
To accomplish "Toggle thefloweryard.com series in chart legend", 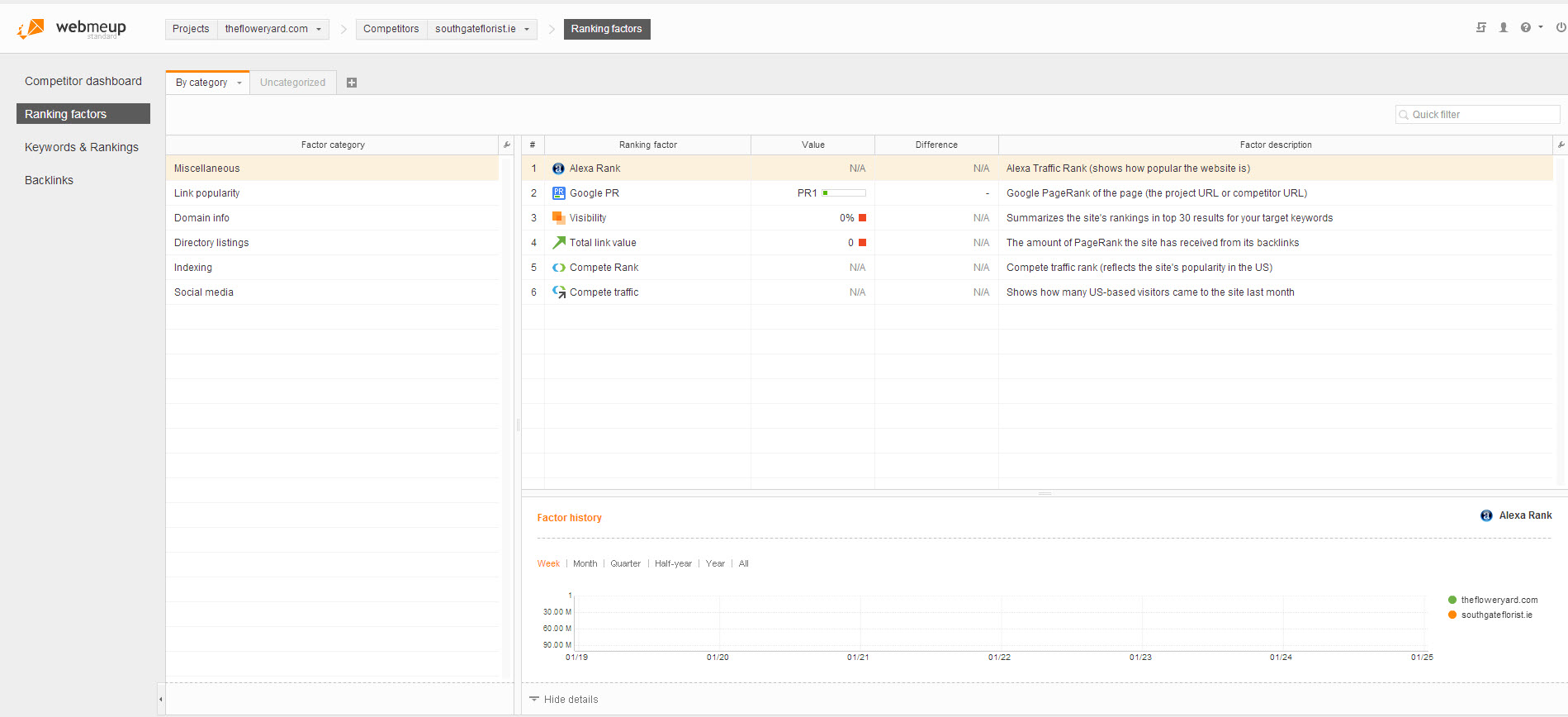I will pyautogui.click(x=1493, y=600).
